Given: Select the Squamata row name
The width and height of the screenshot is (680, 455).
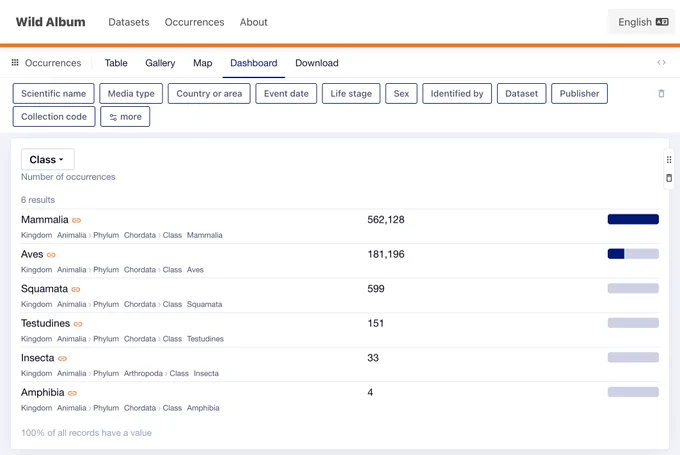Looking at the screenshot, I should click(x=44, y=289).
